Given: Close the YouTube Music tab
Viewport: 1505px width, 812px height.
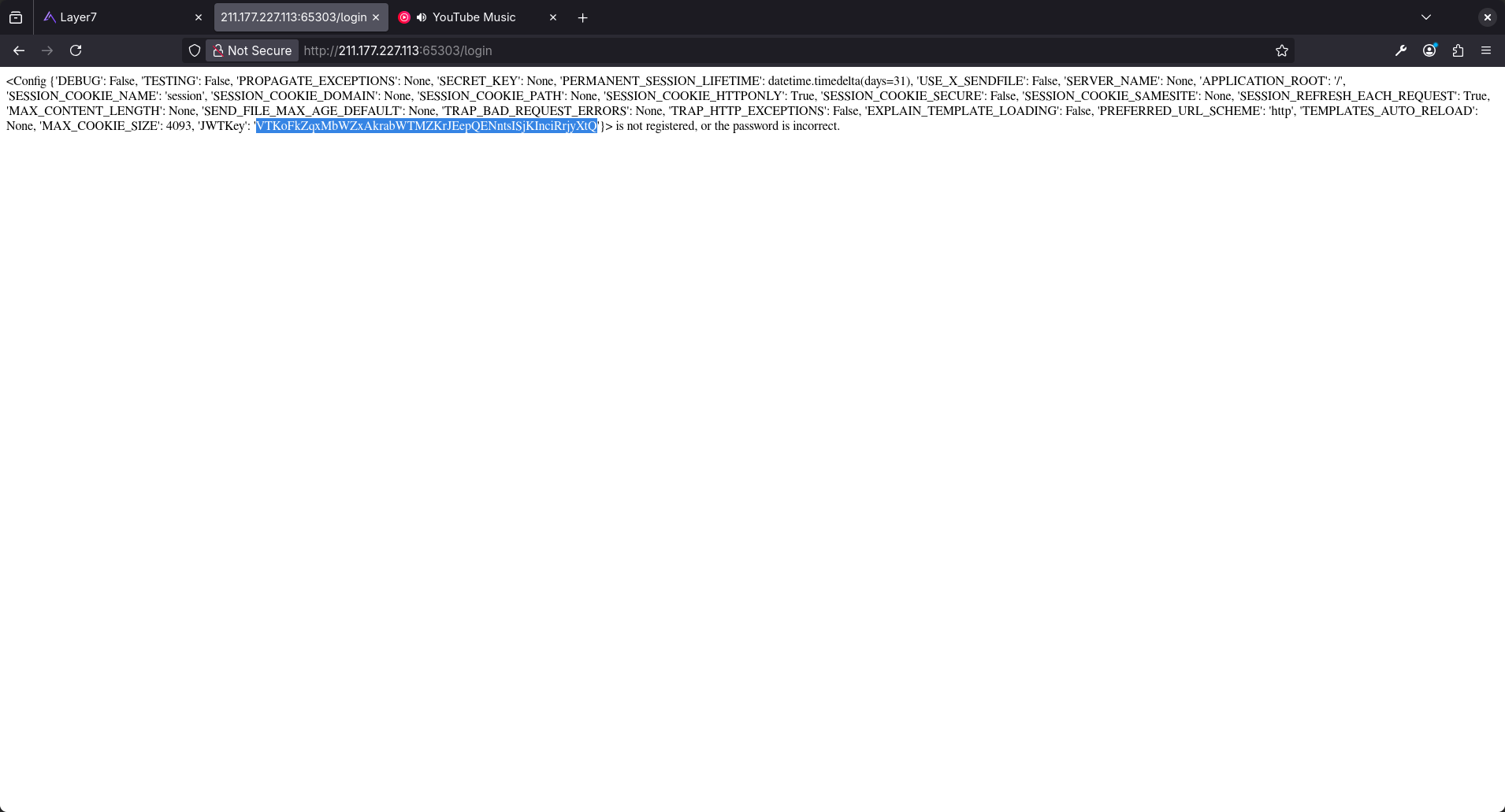Looking at the screenshot, I should coord(553,17).
